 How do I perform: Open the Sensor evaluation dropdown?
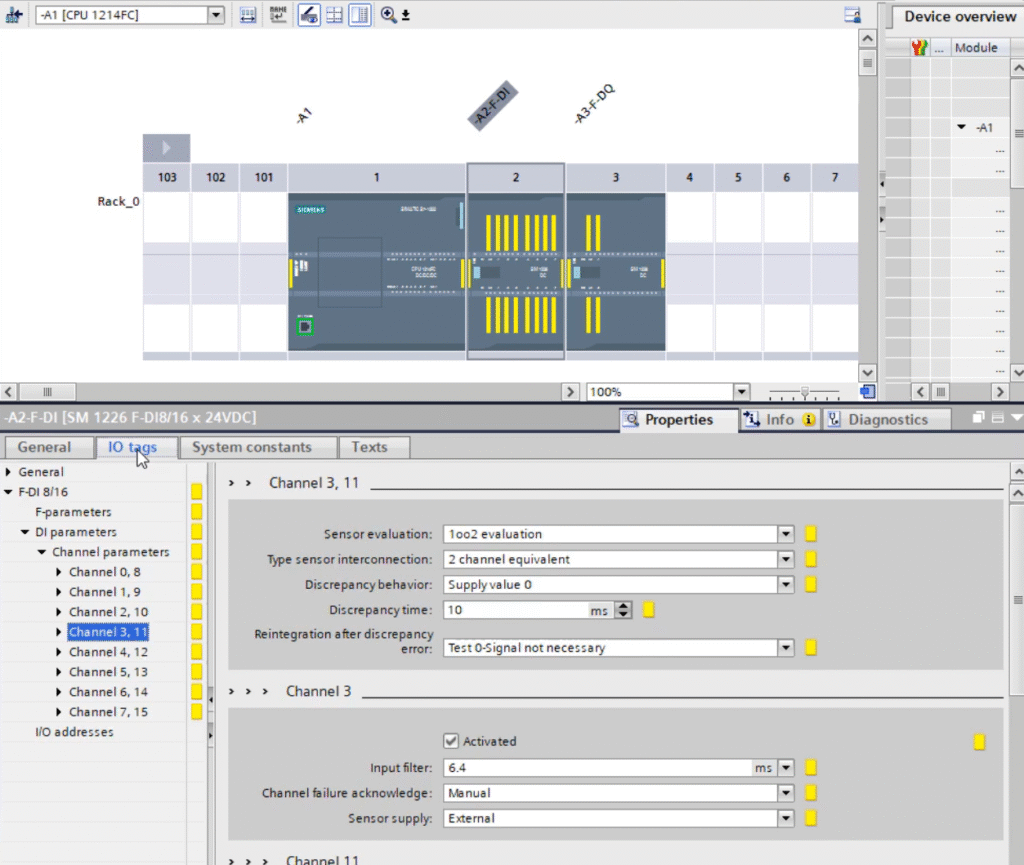pyautogui.click(x=786, y=534)
